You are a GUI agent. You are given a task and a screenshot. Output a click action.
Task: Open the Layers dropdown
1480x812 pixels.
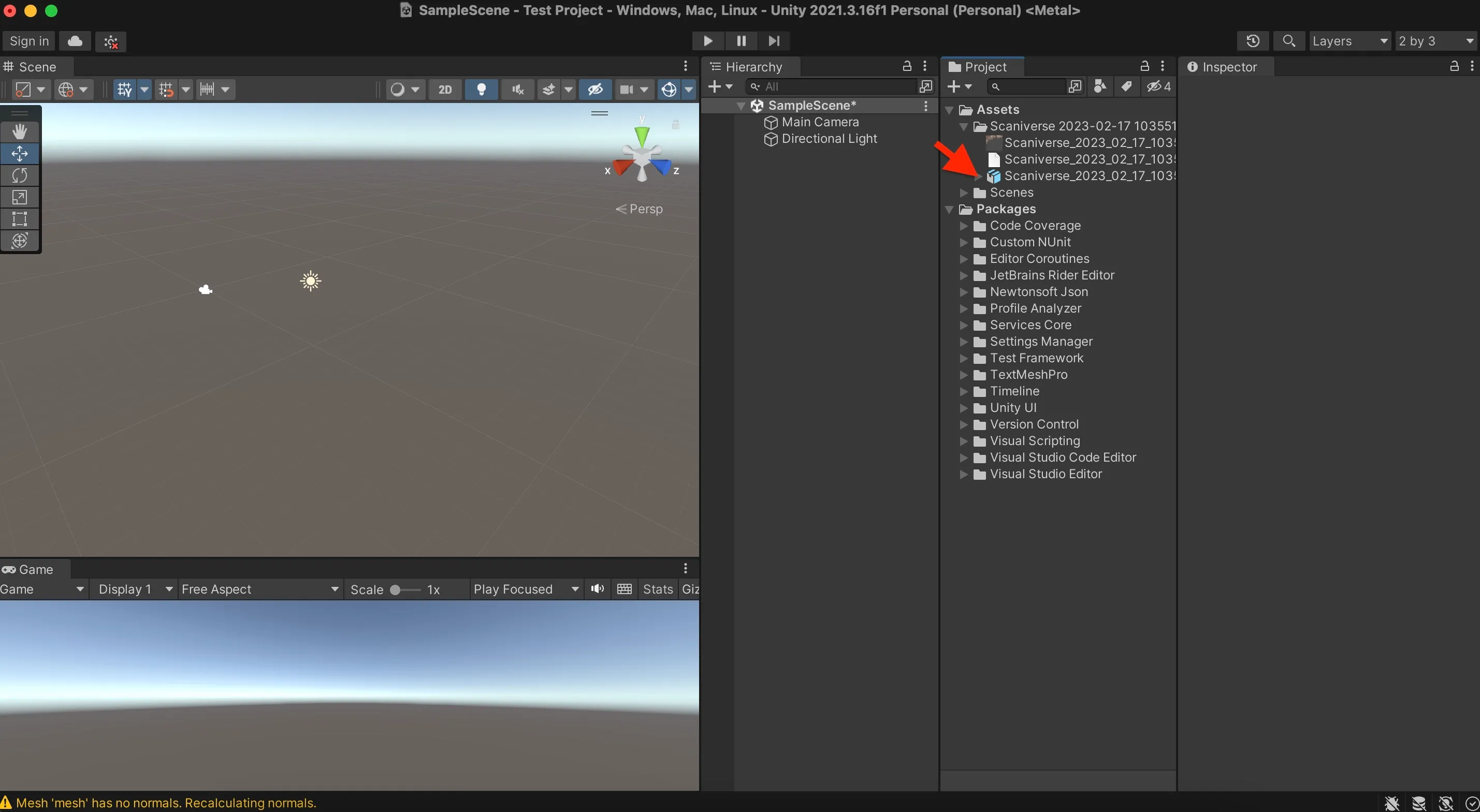click(1349, 41)
